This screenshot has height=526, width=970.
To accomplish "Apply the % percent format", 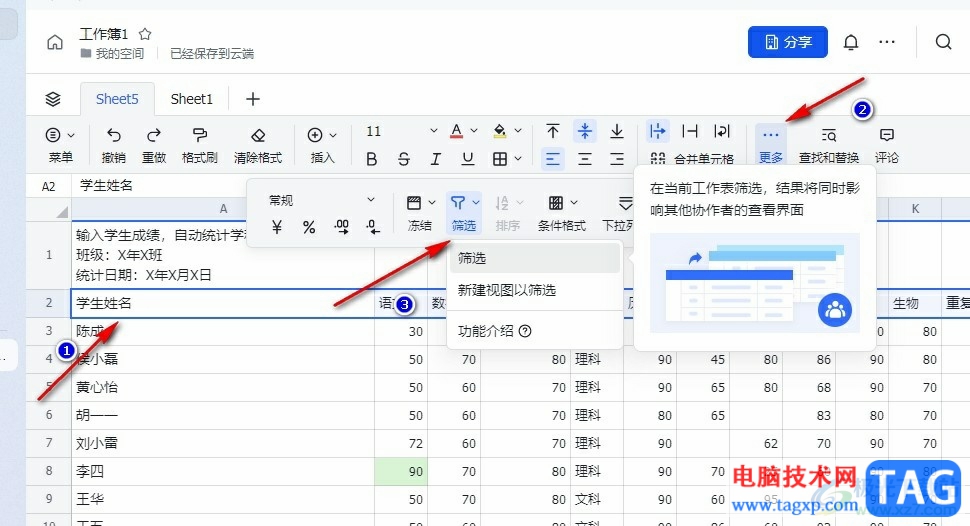I will (309, 227).
